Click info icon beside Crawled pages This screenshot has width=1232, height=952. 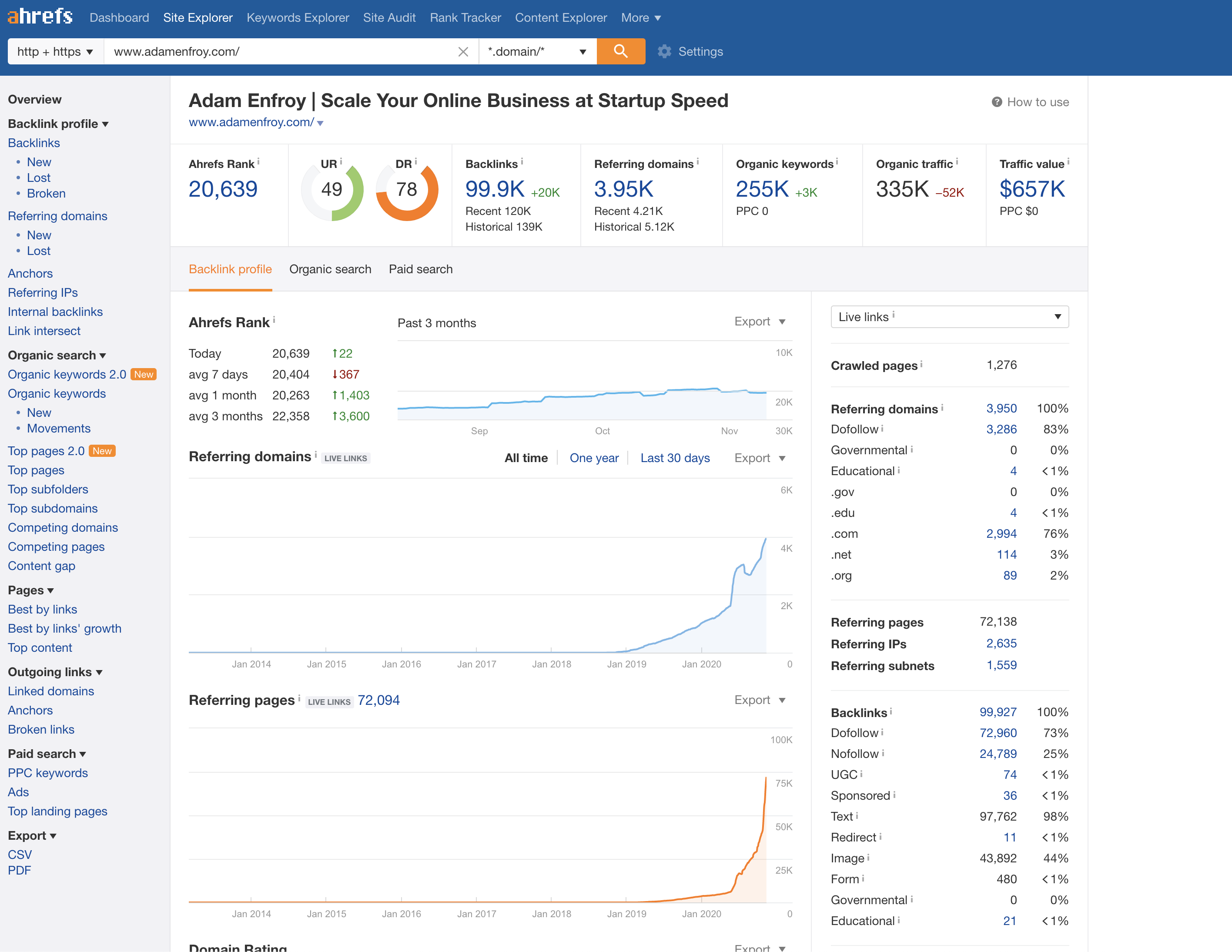(x=921, y=364)
